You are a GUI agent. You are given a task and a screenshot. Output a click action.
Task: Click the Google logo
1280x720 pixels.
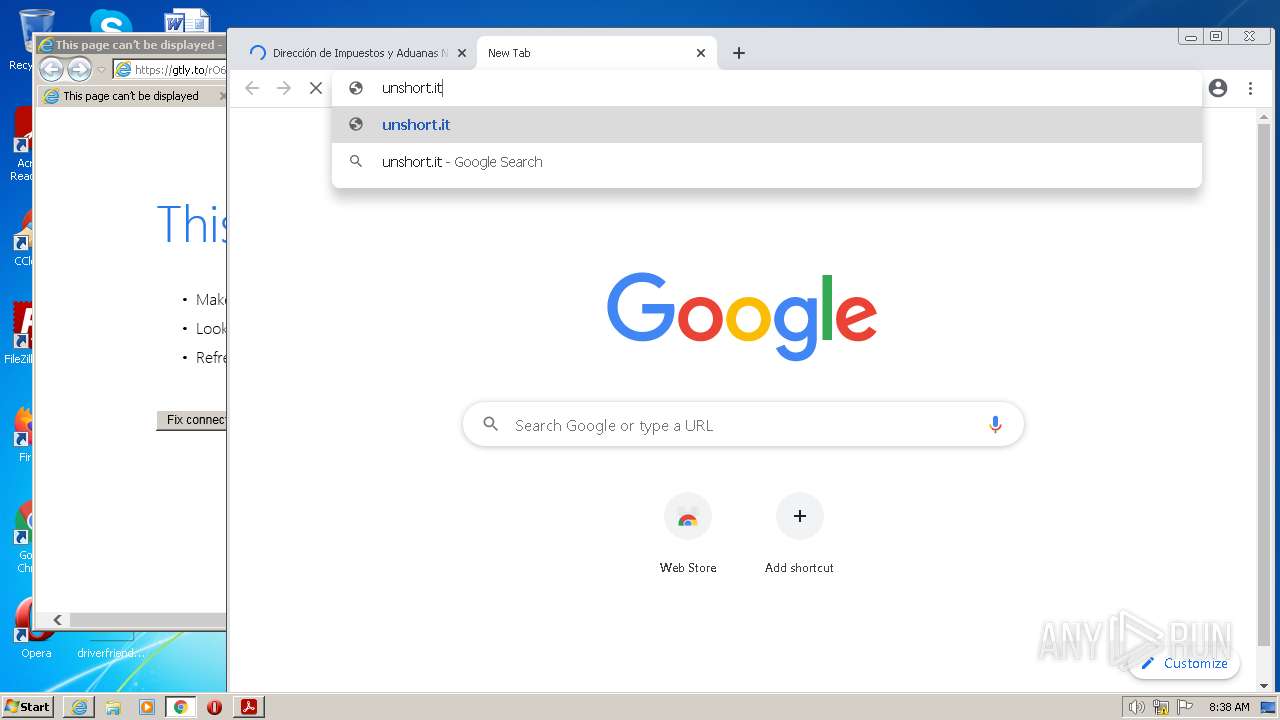click(742, 316)
